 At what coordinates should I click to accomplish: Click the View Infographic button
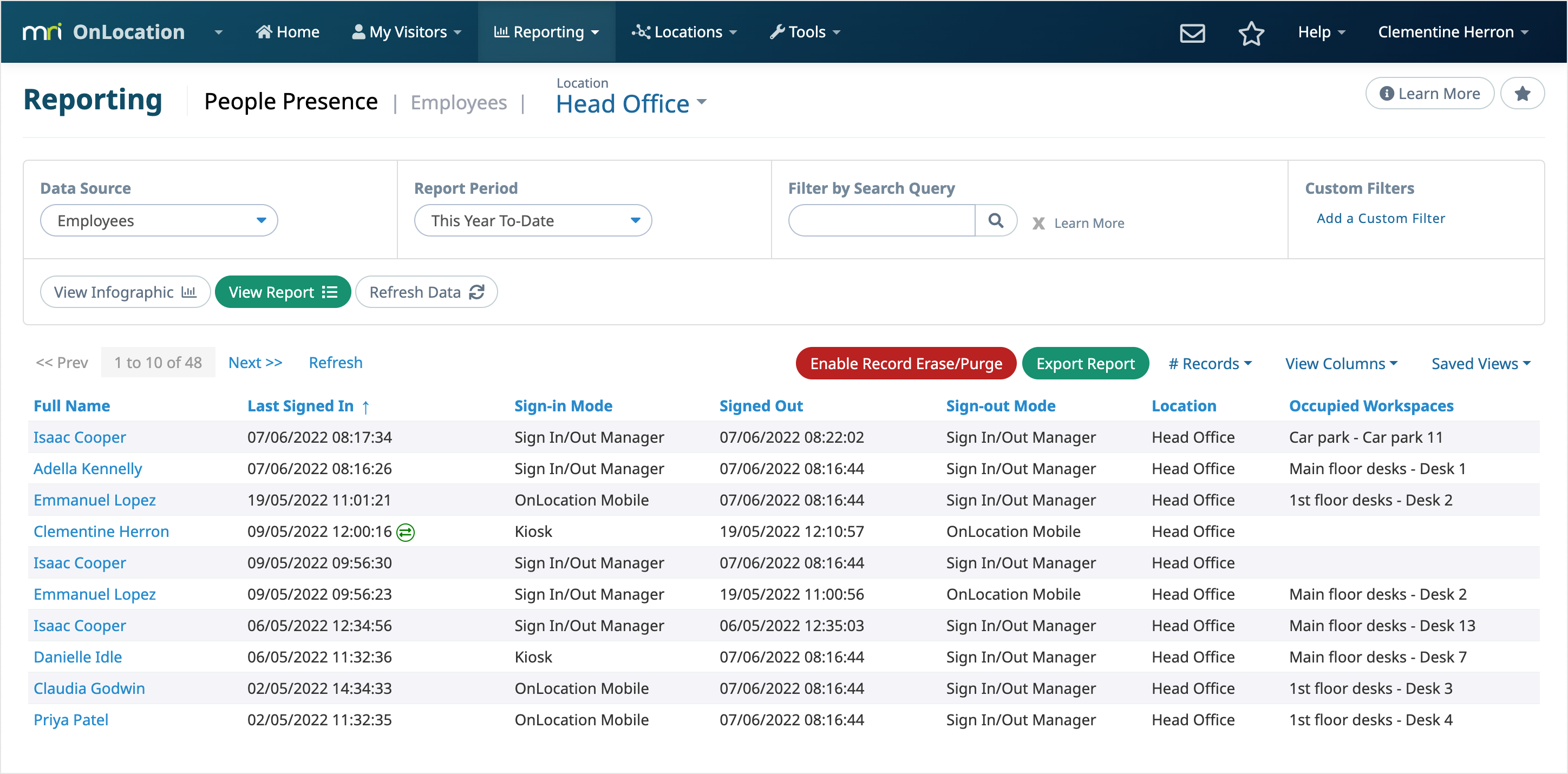126,292
